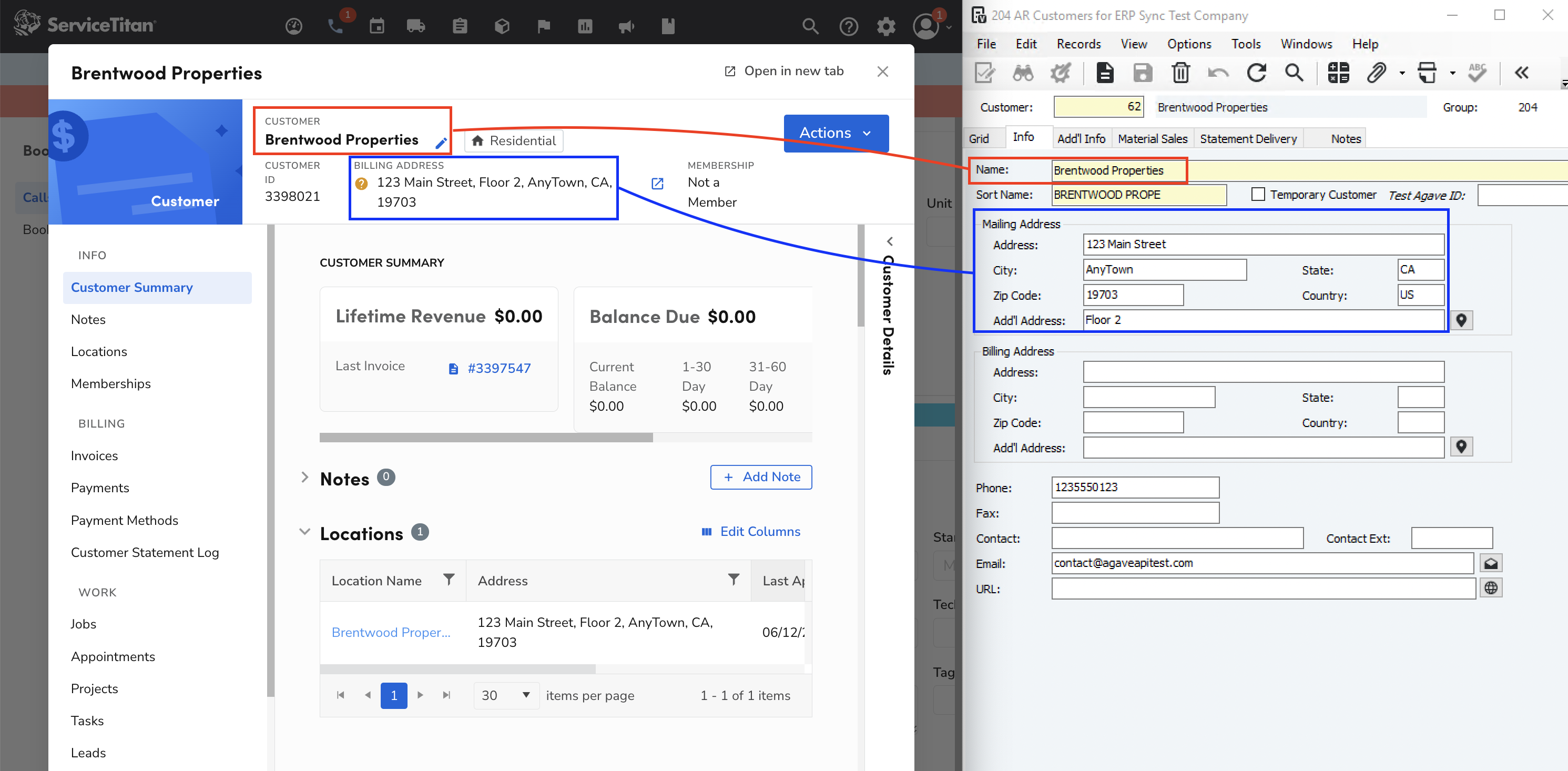1568x771 pixels.
Task: Open the calculator icon in AR Customers toolbar
Action: pos(1338,73)
